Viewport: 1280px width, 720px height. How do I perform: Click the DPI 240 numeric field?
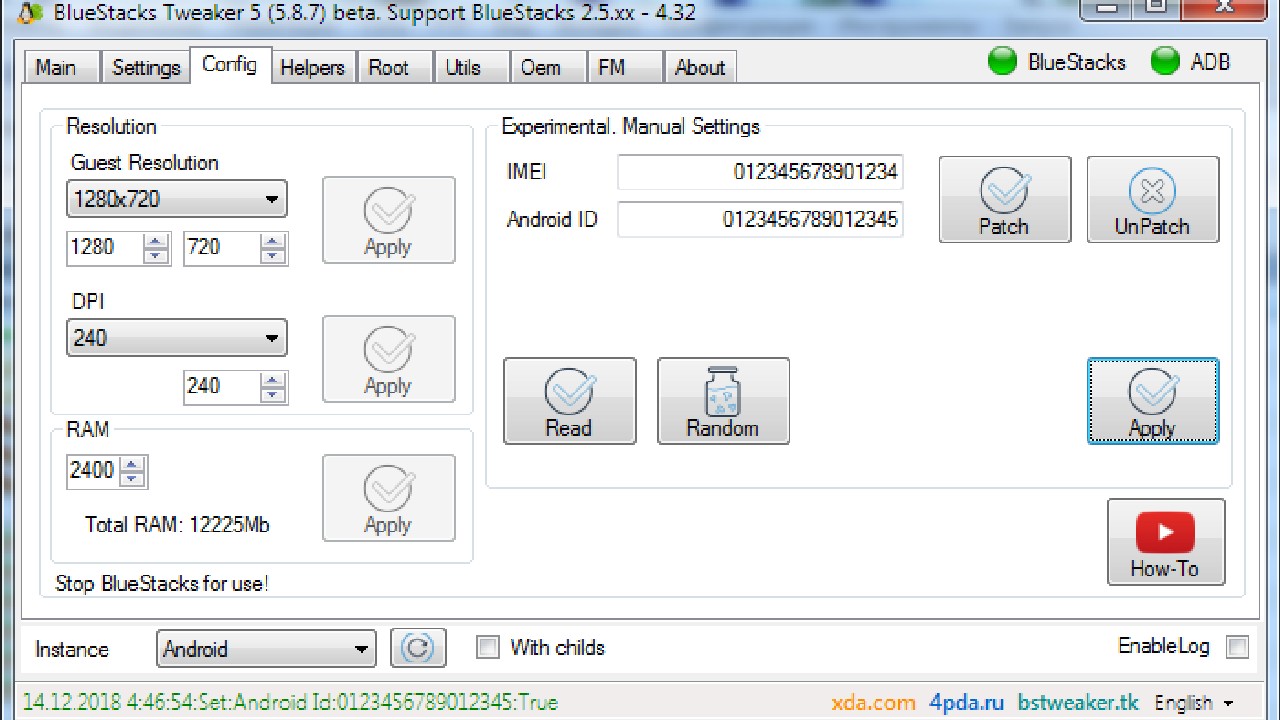223,387
